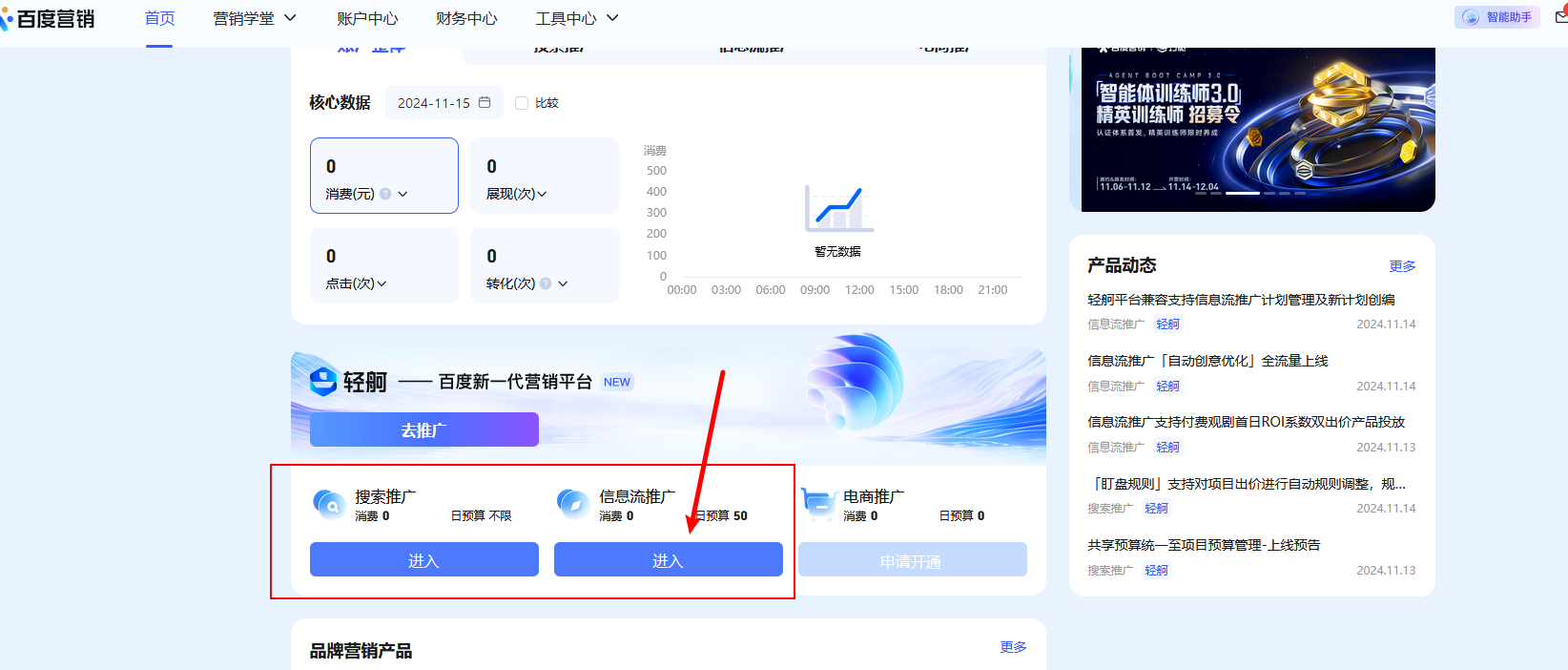
Task: Open the date picker showing 2024-11-15
Action: coord(444,102)
